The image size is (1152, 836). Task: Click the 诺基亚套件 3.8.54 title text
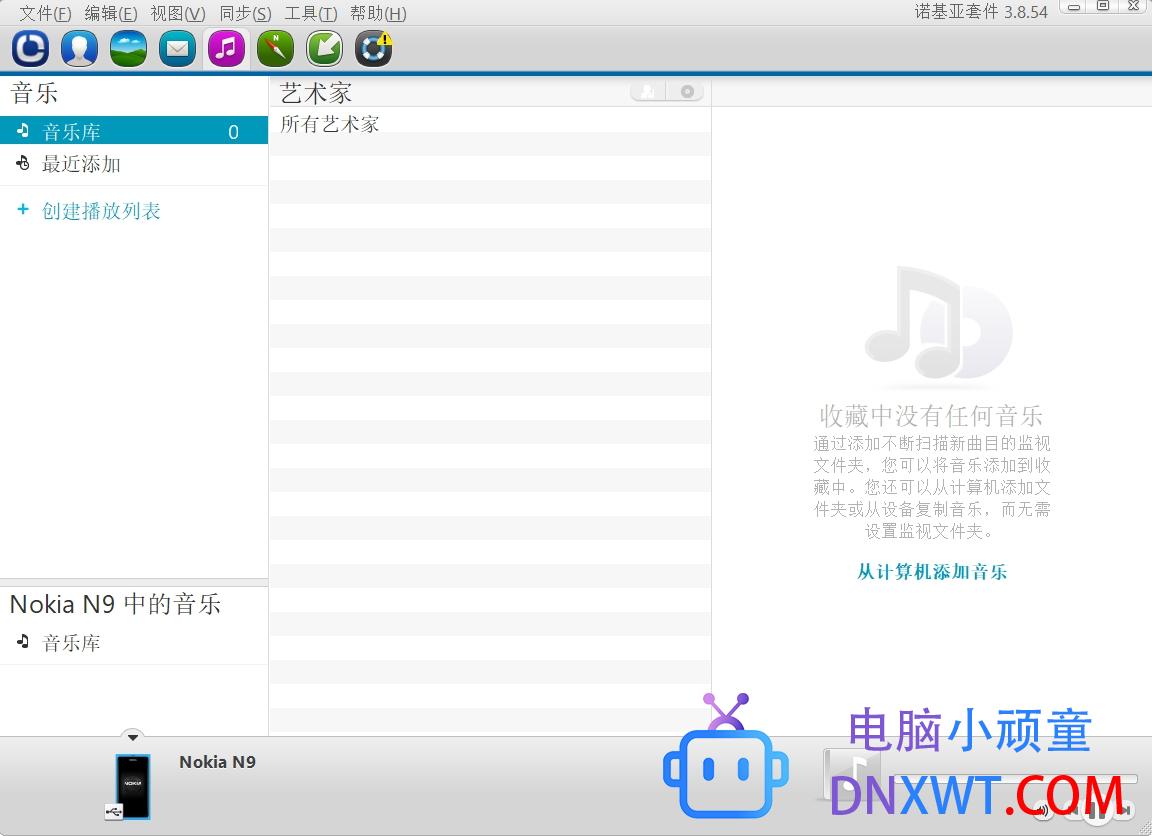pos(981,12)
